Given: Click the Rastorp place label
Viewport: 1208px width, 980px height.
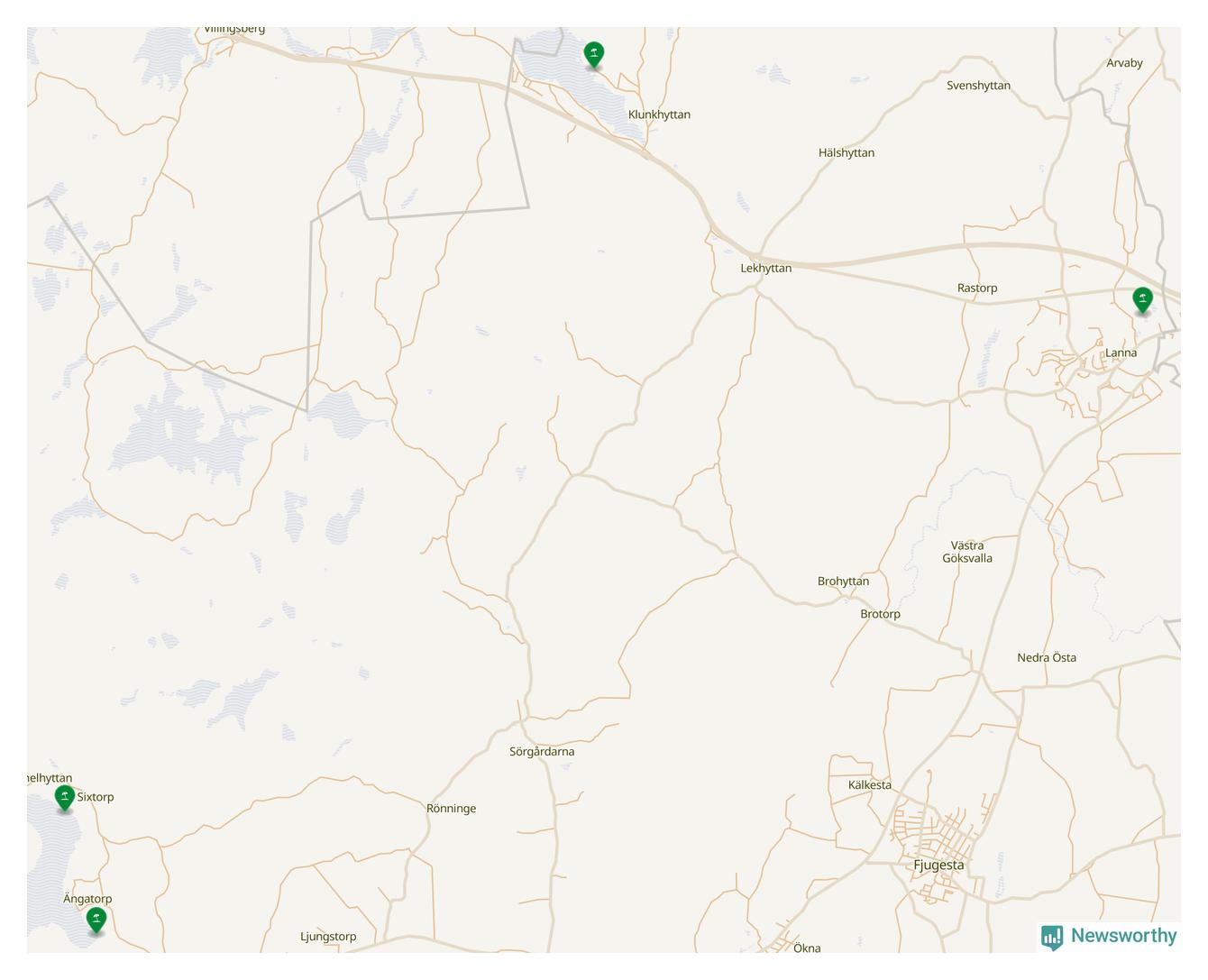Looking at the screenshot, I should (x=977, y=288).
